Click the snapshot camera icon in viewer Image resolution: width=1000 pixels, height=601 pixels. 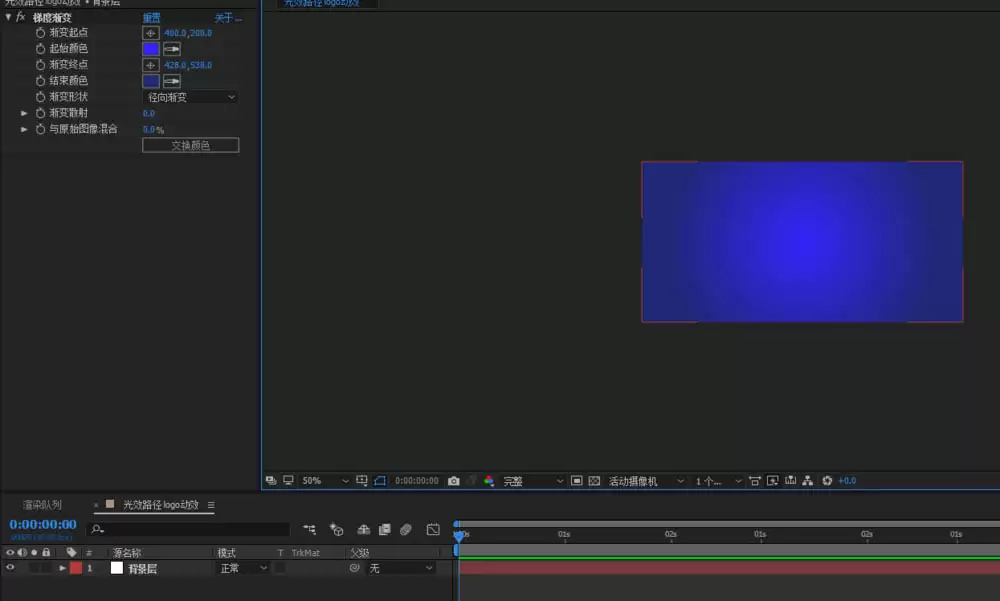pos(453,481)
